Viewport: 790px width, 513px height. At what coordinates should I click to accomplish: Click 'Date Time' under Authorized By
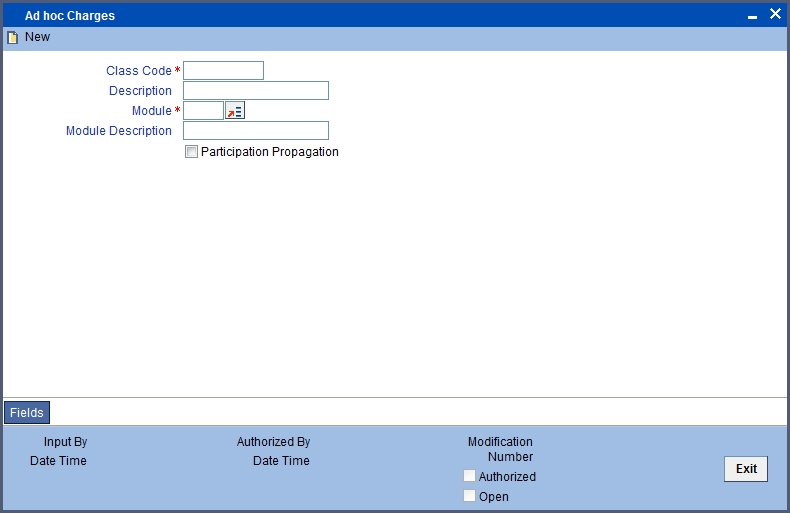click(x=281, y=461)
